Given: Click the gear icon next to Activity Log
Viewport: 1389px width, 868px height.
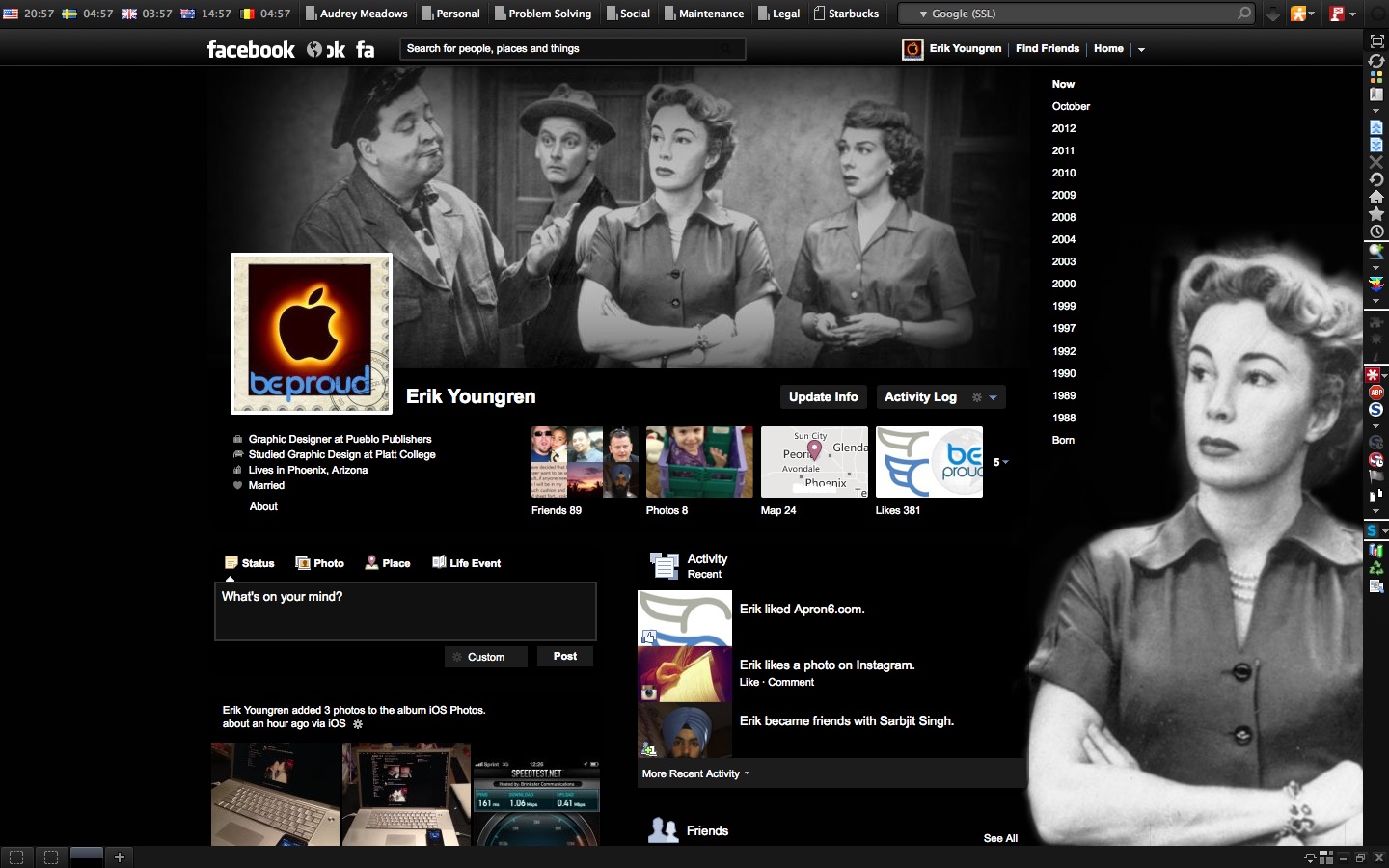Looking at the screenshot, I should (977, 397).
